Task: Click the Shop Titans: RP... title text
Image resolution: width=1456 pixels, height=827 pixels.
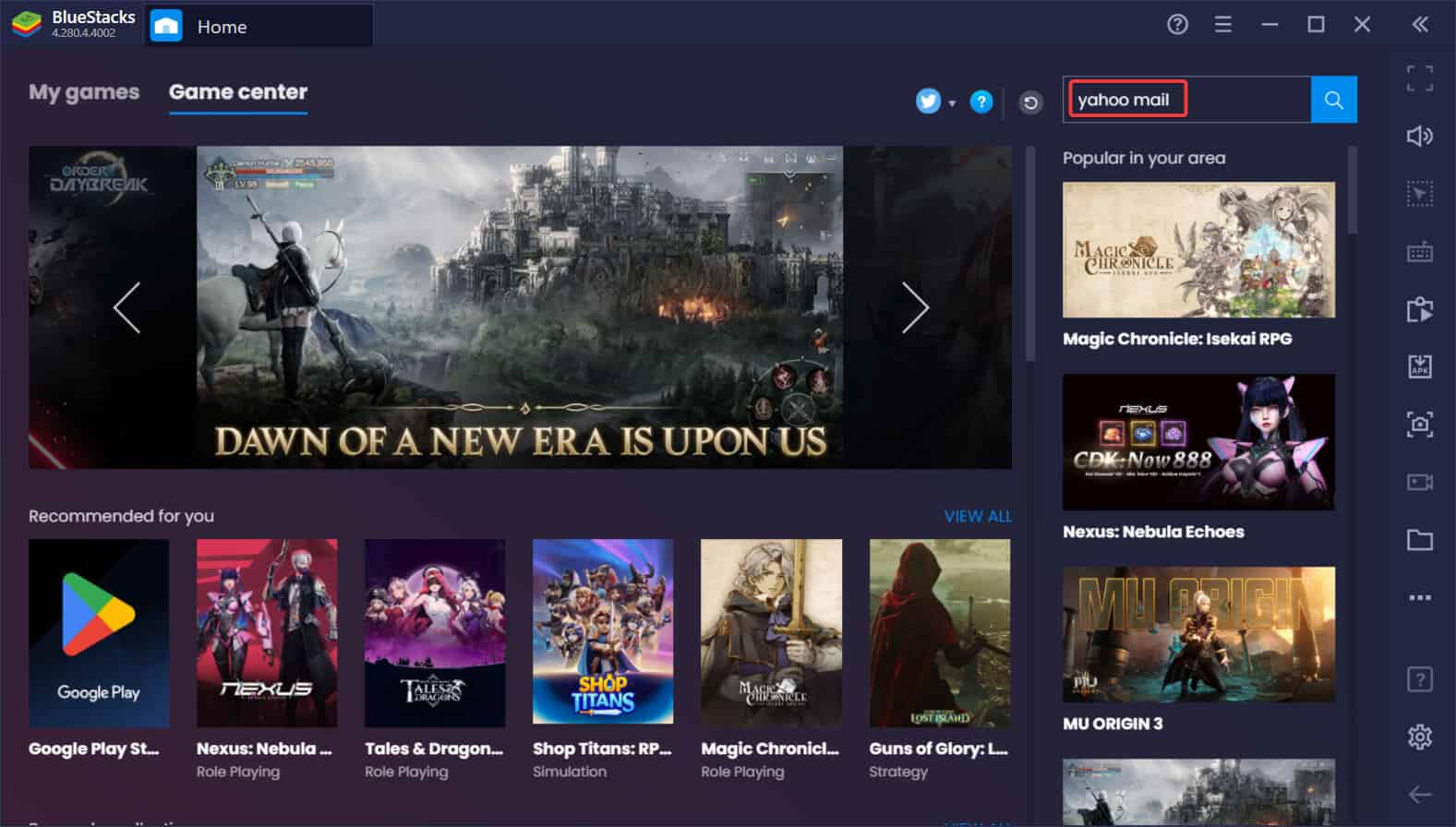Action: click(602, 749)
